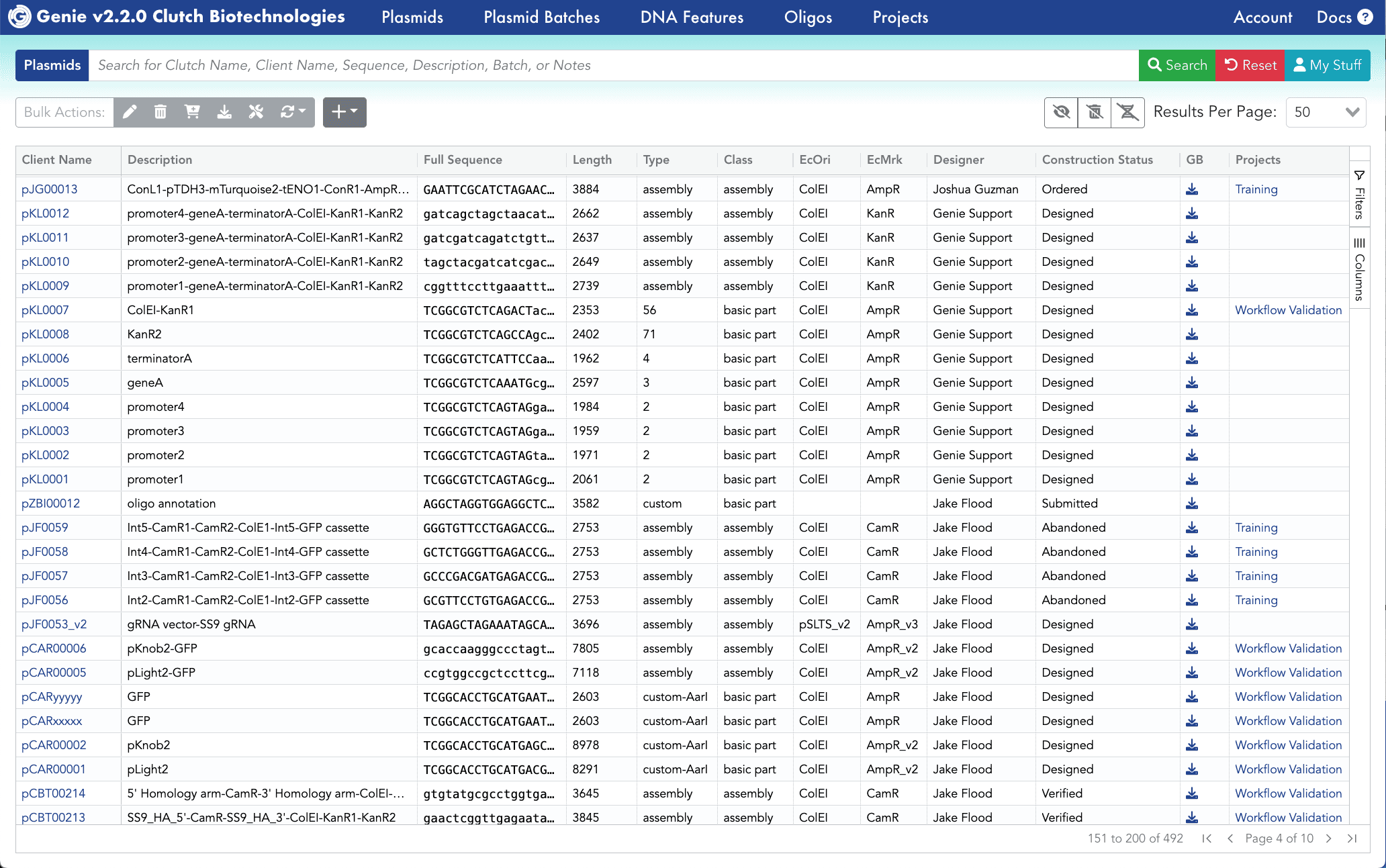The image size is (1386, 868).
Task: Click the bulk delete trash icon
Action: click(160, 112)
